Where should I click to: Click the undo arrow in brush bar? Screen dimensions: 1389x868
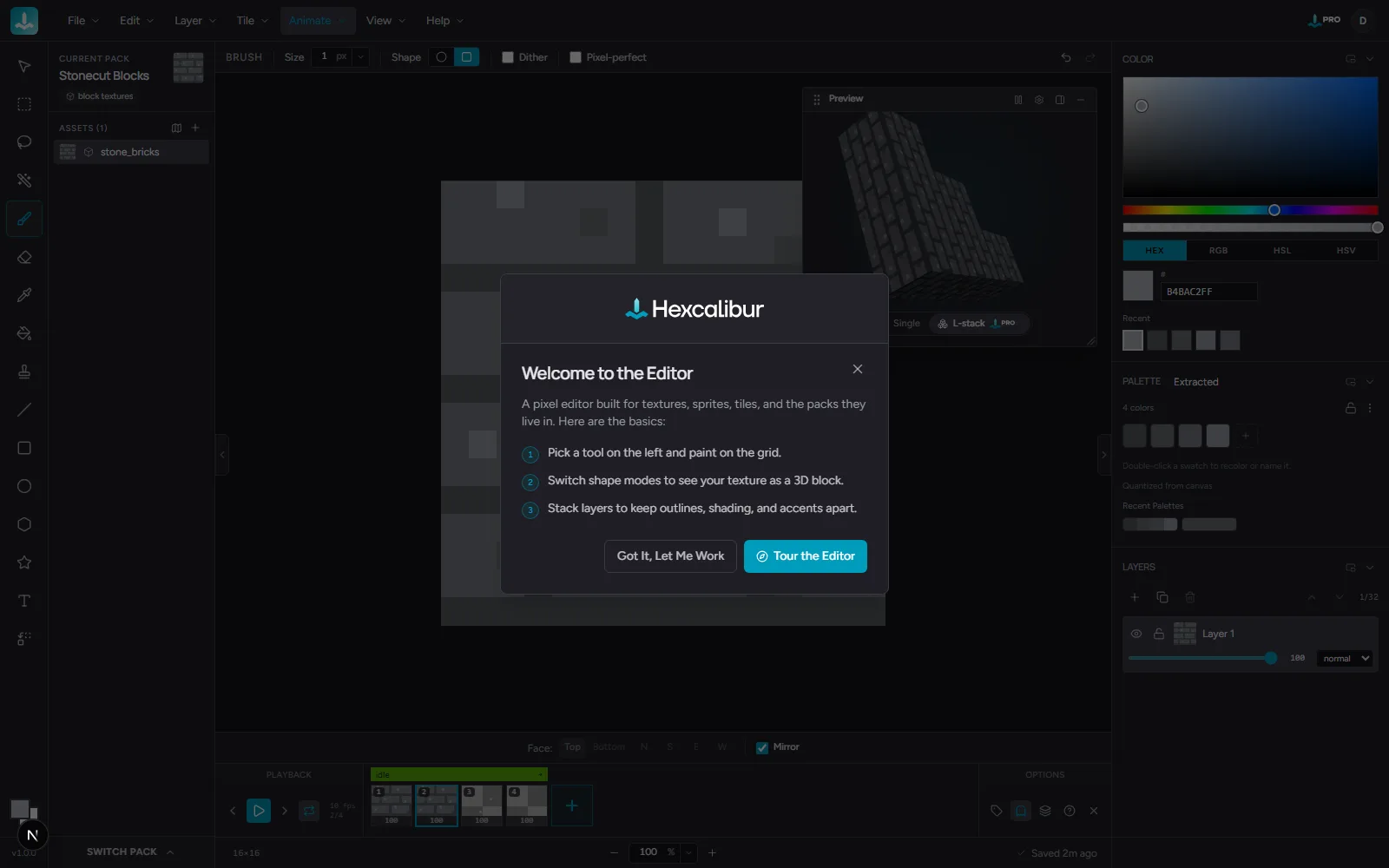coord(1066,57)
